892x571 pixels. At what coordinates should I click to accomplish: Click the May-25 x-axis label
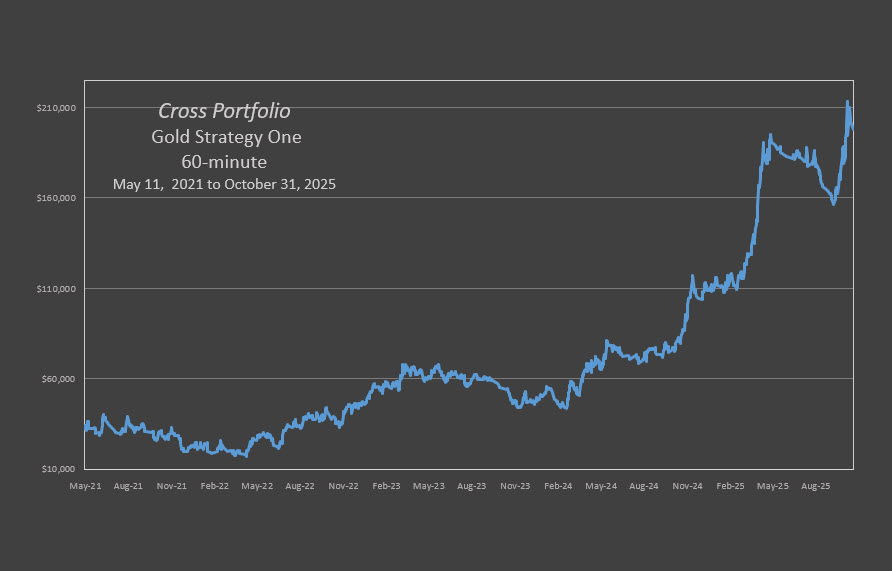coord(773,486)
